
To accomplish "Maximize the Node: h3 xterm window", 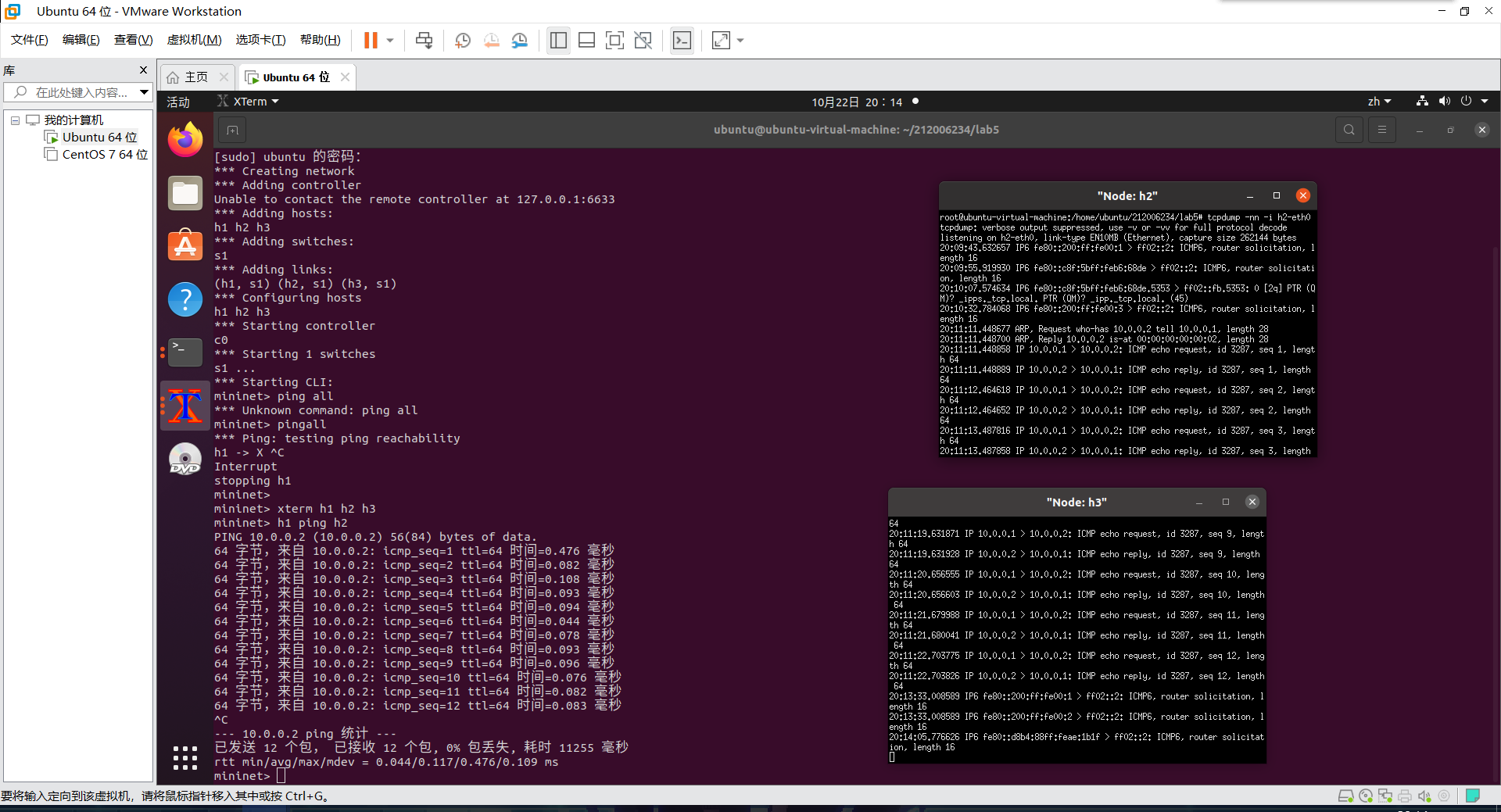I will click(x=1226, y=503).
